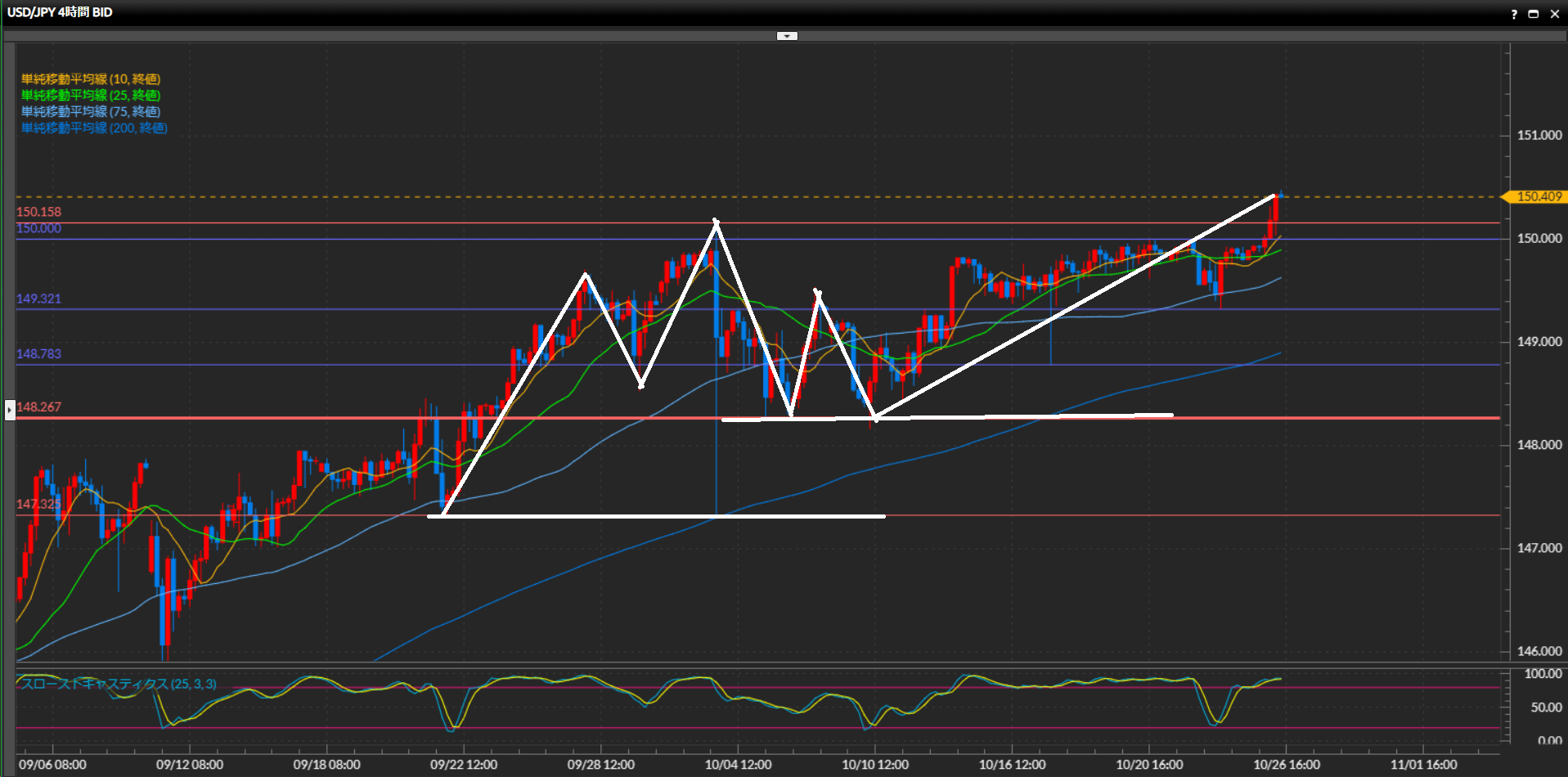Close the USD/JPY chart panel
Viewport: 1568px width, 777px height.
1555,14
